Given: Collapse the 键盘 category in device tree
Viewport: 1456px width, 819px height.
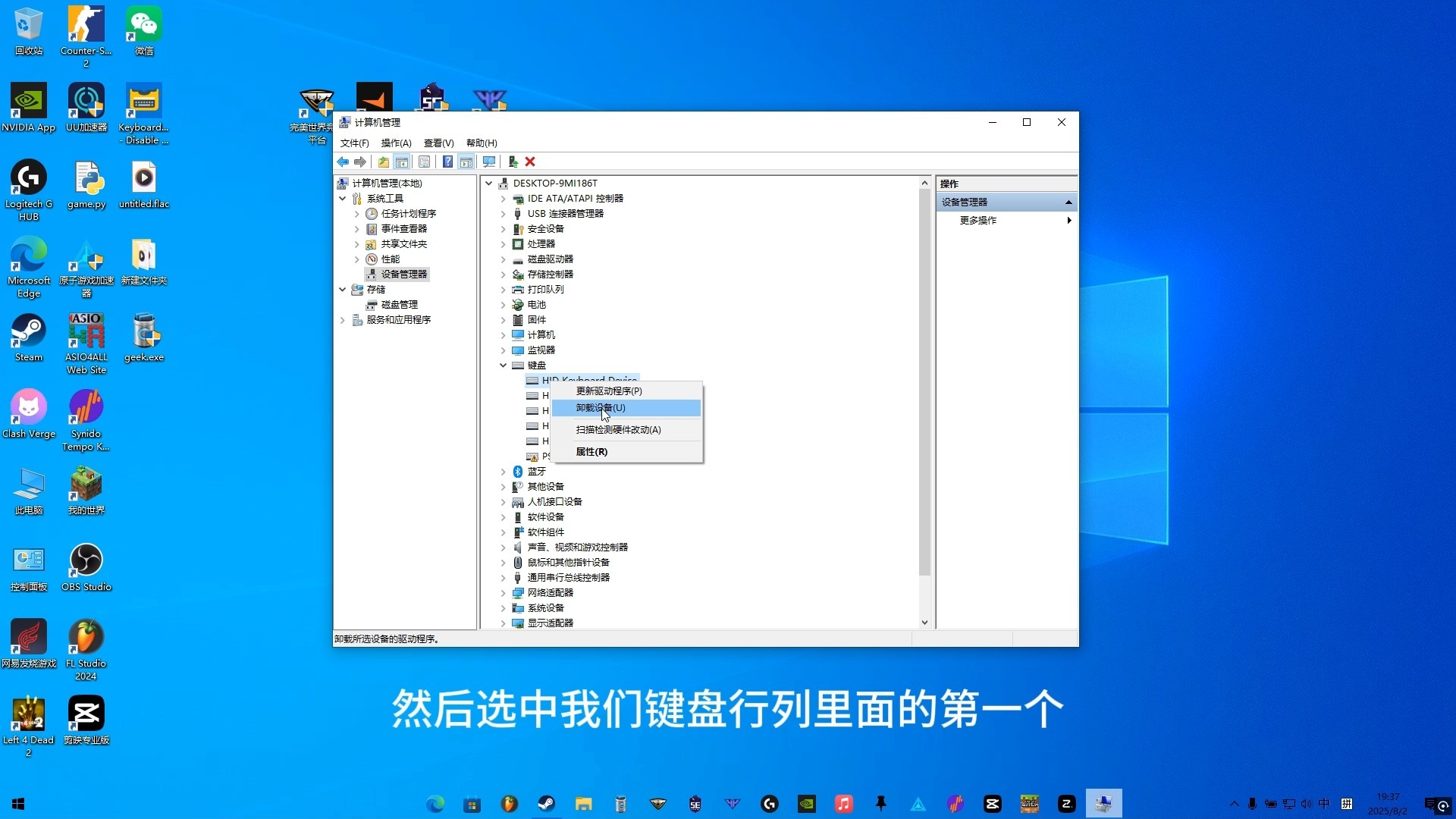Looking at the screenshot, I should (503, 365).
